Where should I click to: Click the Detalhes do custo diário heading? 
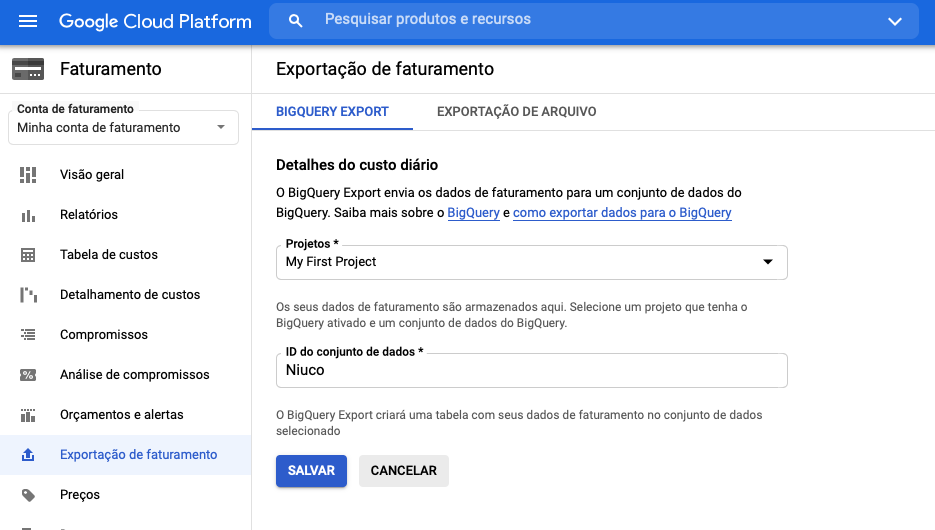[x=357, y=165]
